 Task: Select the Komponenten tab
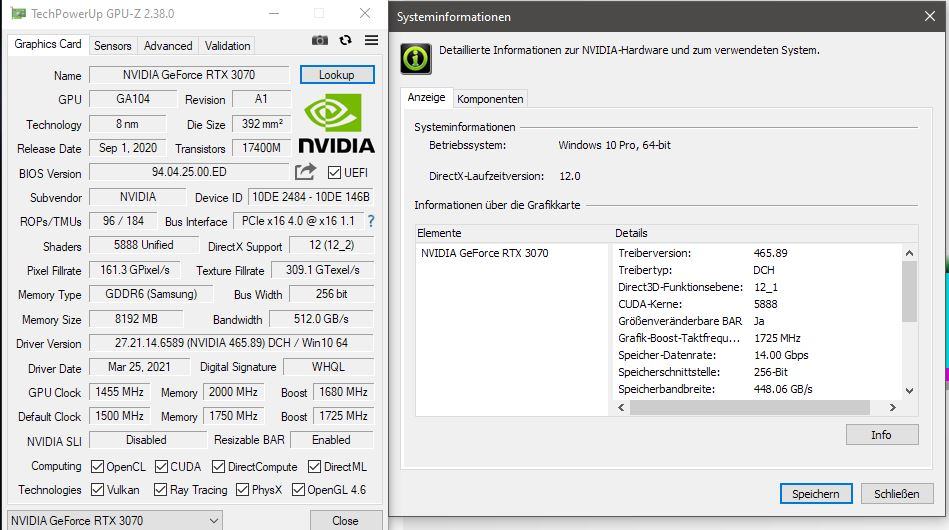[490, 99]
